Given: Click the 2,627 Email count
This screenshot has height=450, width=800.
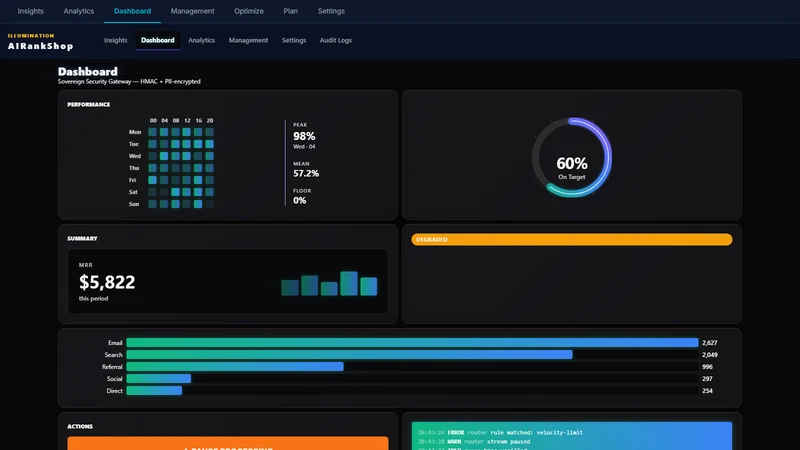Looking at the screenshot, I should click(710, 343).
